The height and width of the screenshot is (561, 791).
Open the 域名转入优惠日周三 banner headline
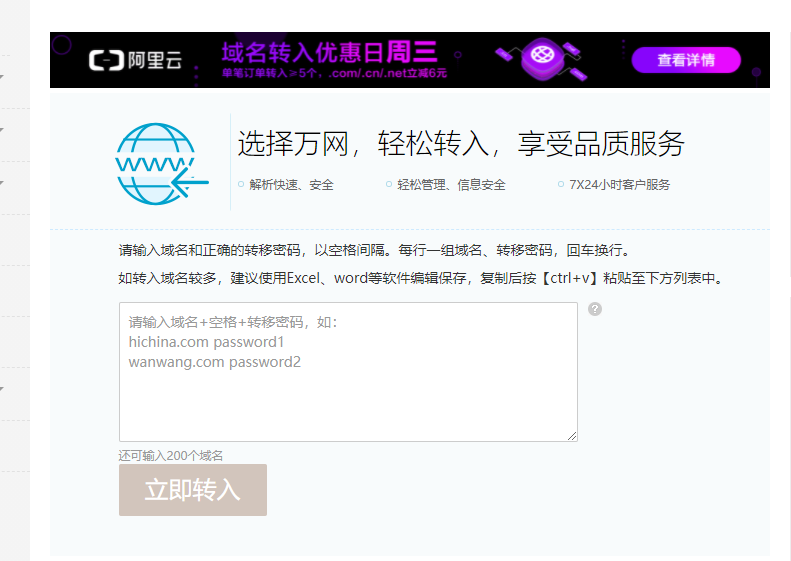coord(329,52)
